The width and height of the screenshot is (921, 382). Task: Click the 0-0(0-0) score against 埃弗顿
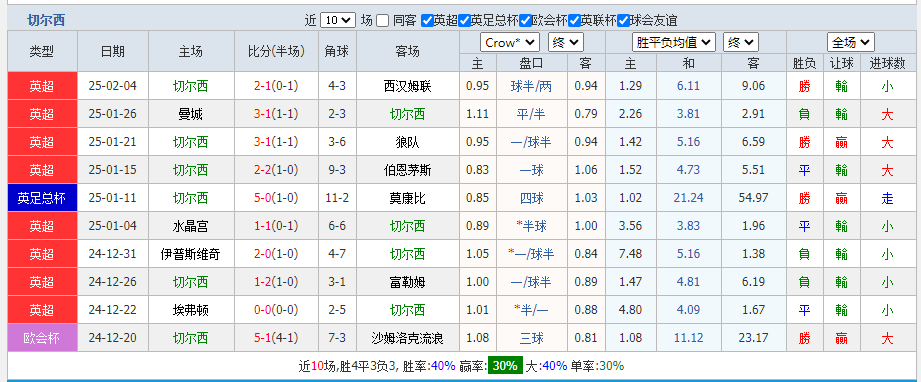pos(276,310)
